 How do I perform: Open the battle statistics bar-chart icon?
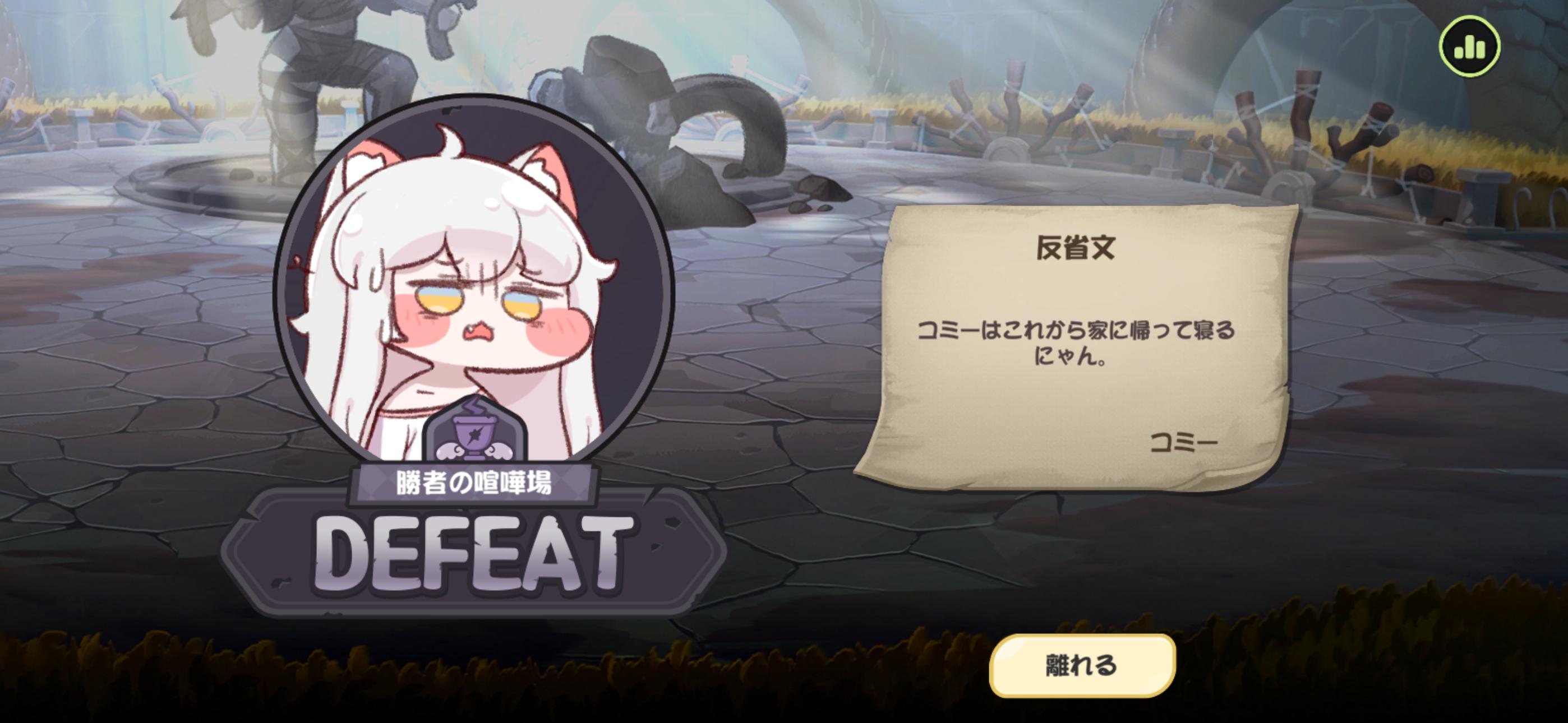click(x=1469, y=47)
